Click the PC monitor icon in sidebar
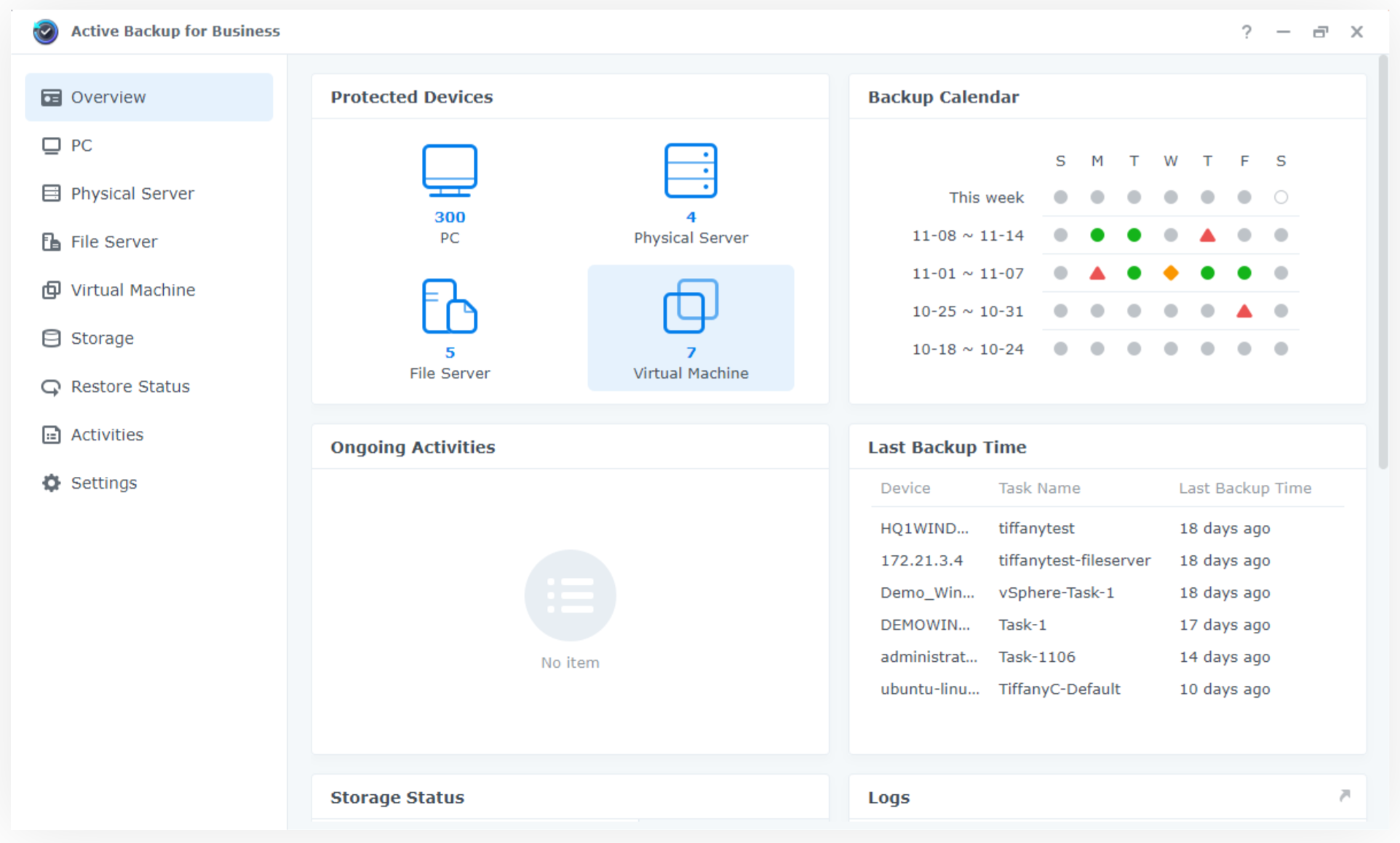The width and height of the screenshot is (1400, 843). pos(51,146)
